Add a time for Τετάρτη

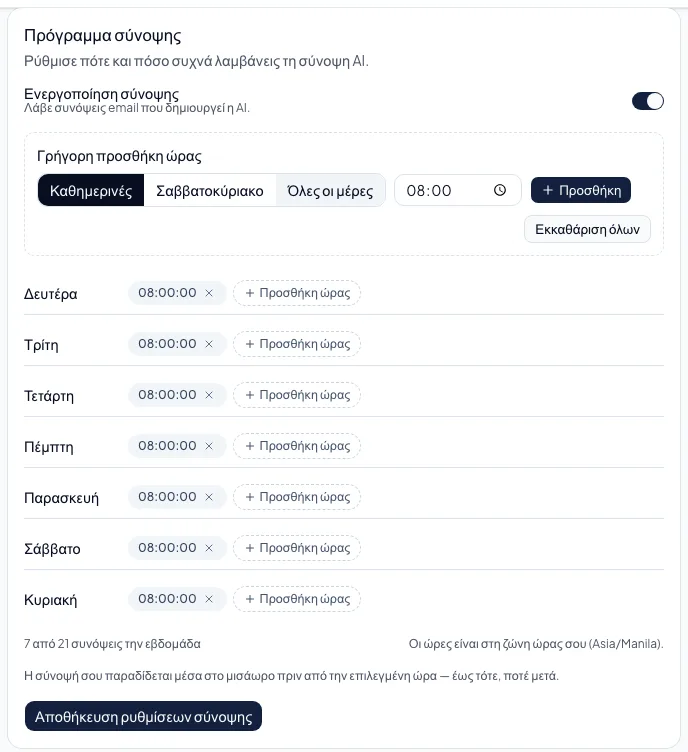click(x=297, y=395)
